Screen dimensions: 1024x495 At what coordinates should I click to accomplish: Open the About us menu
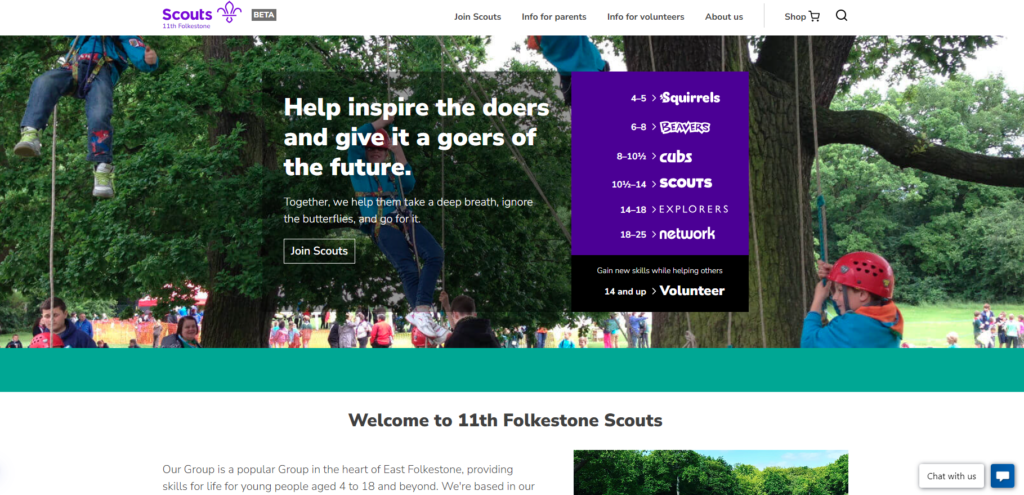tap(724, 17)
